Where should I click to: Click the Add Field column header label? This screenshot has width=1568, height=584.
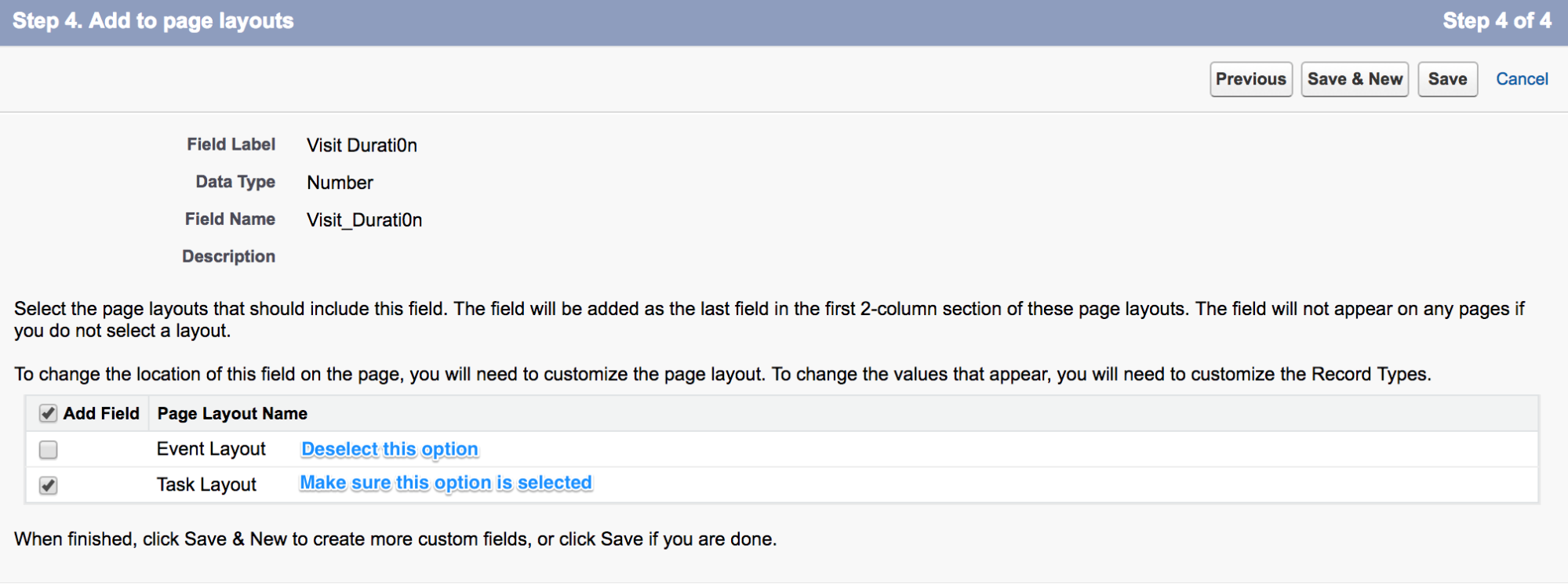coord(101,413)
